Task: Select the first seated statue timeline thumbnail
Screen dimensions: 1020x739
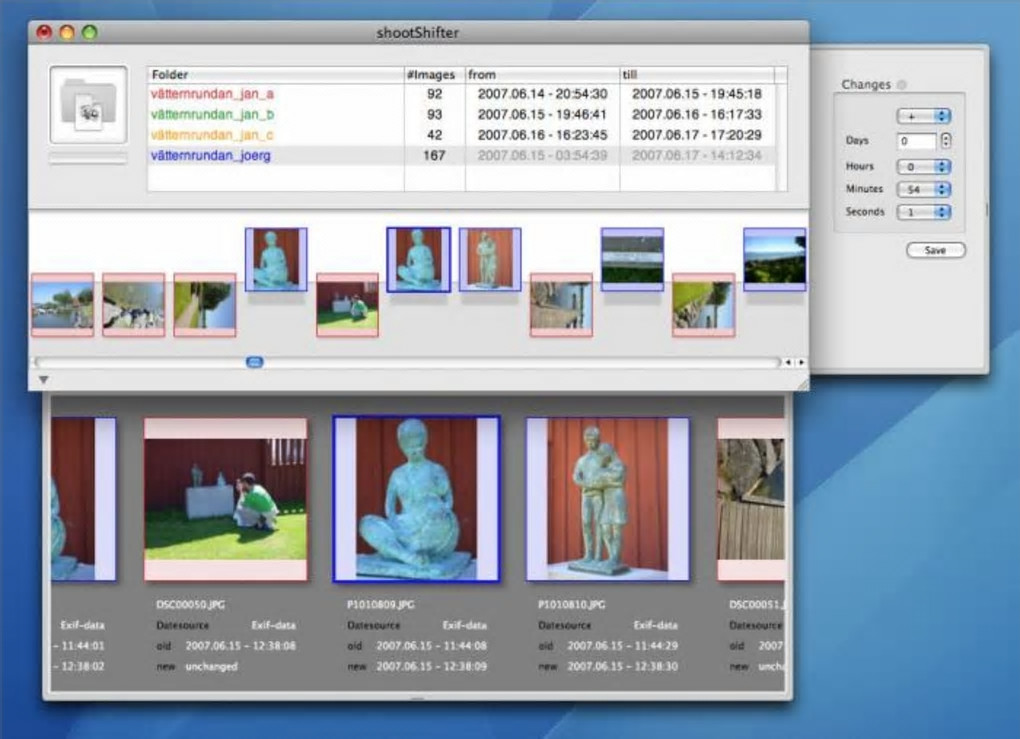Action: [276, 259]
